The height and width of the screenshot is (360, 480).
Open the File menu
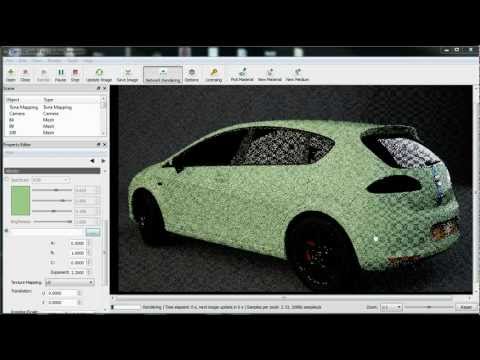click(x=10, y=61)
